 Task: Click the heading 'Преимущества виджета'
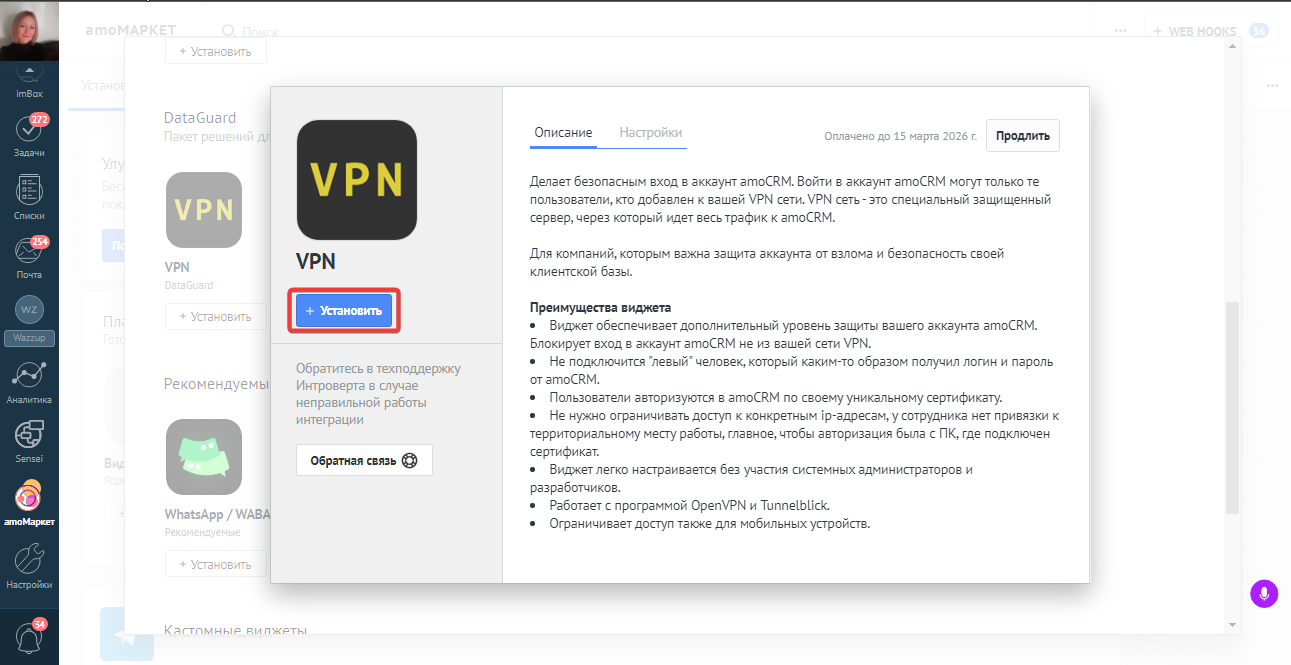click(600, 307)
